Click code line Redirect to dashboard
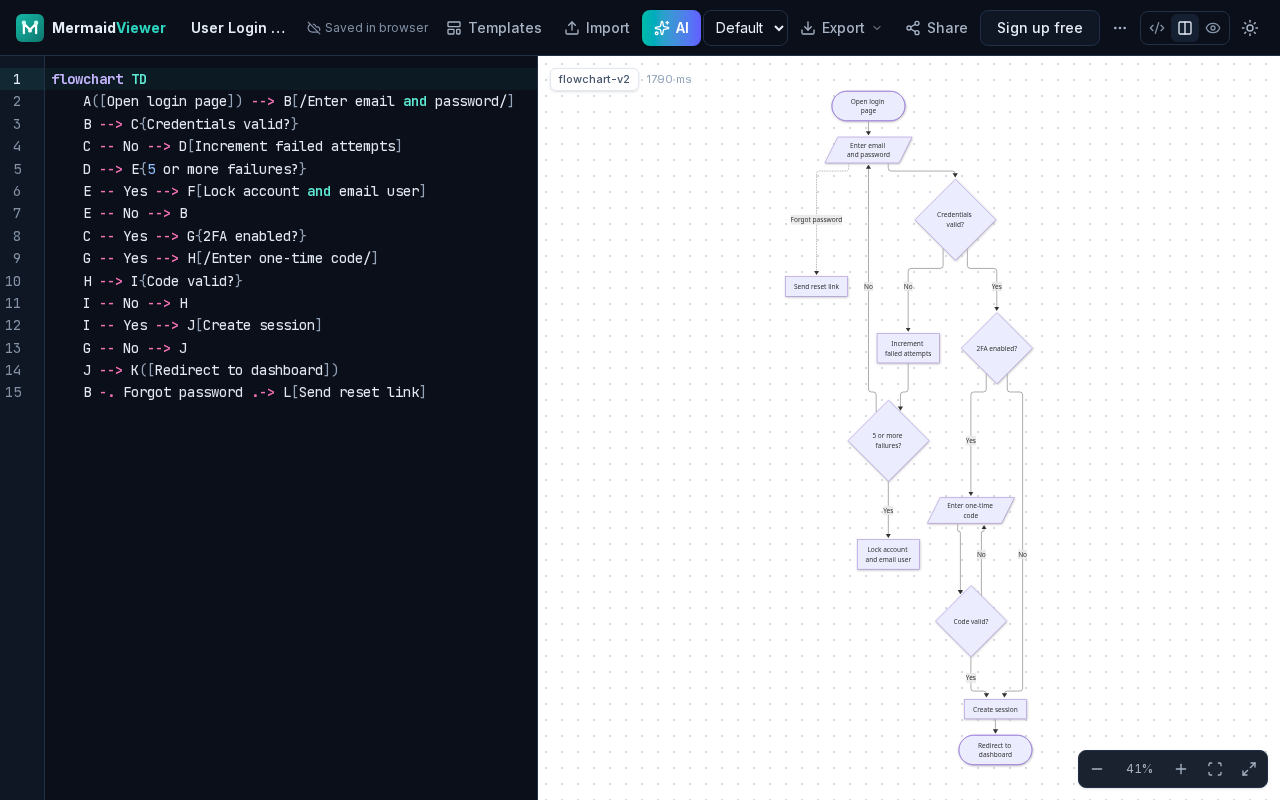The width and height of the screenshot is (1280, 800). [x=211, y=370]
